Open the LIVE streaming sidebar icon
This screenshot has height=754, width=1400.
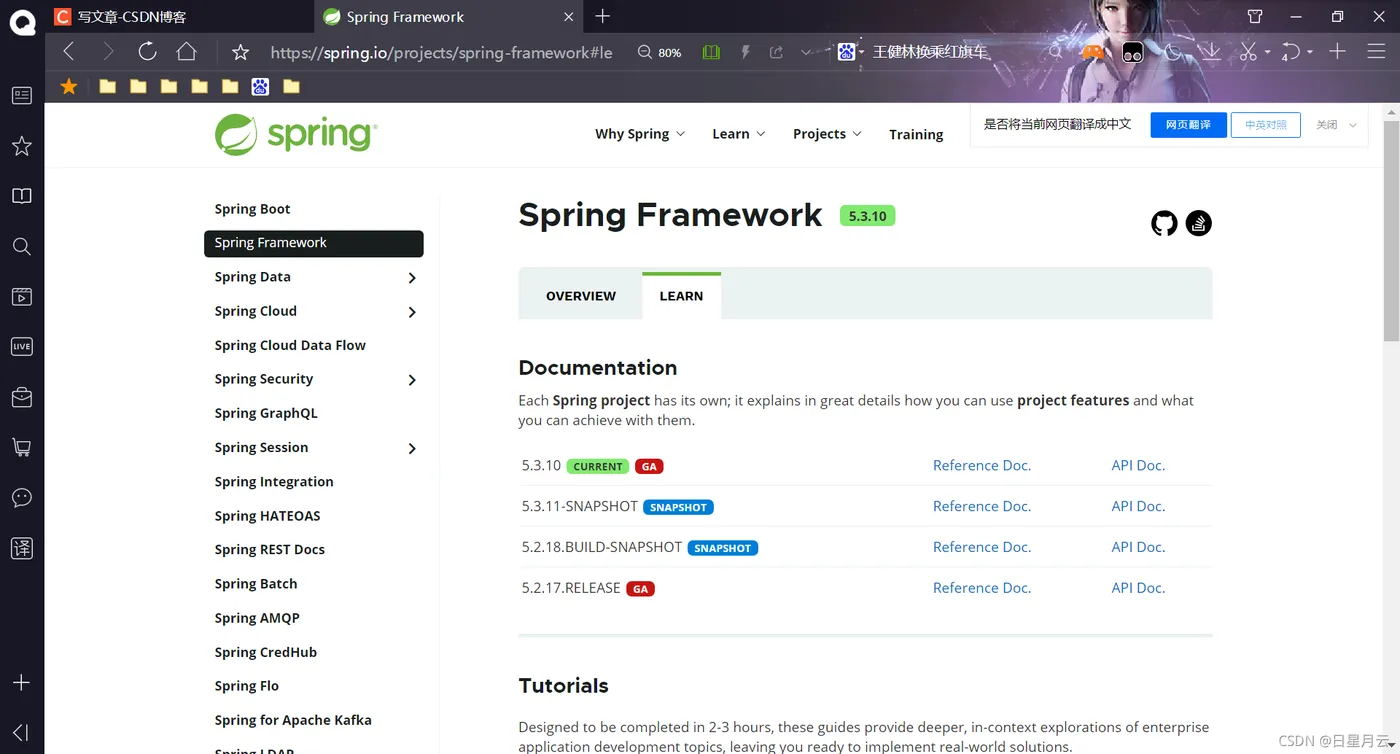[21, 346]
